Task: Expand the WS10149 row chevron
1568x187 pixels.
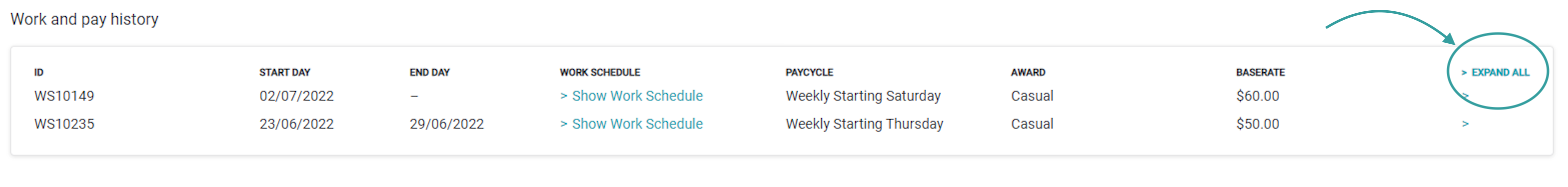Action: coord(1465,95)
